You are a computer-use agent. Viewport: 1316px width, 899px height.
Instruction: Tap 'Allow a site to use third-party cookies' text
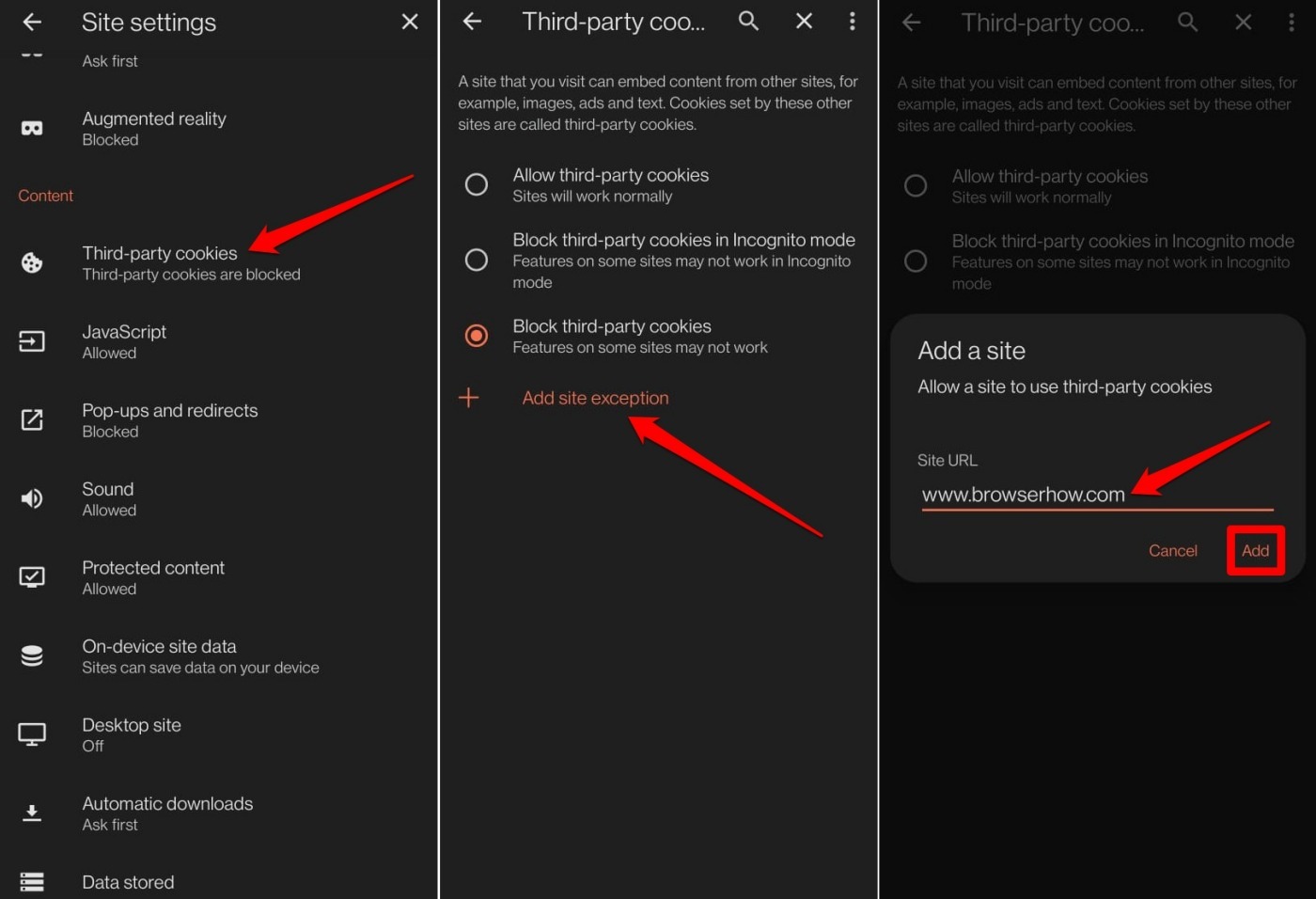[x=1064, y=386]
